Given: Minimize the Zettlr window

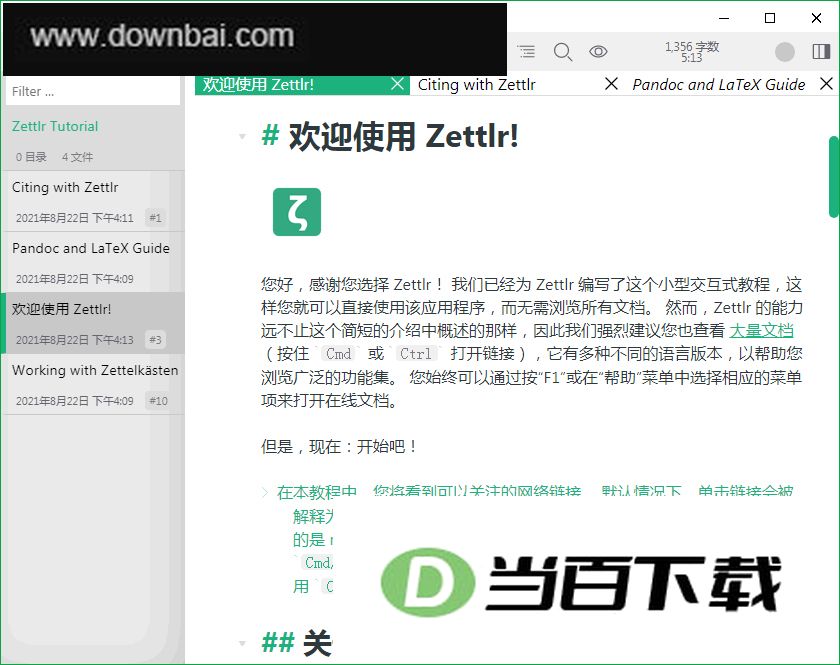Looking at the screenshot, I should coord(724,18).
